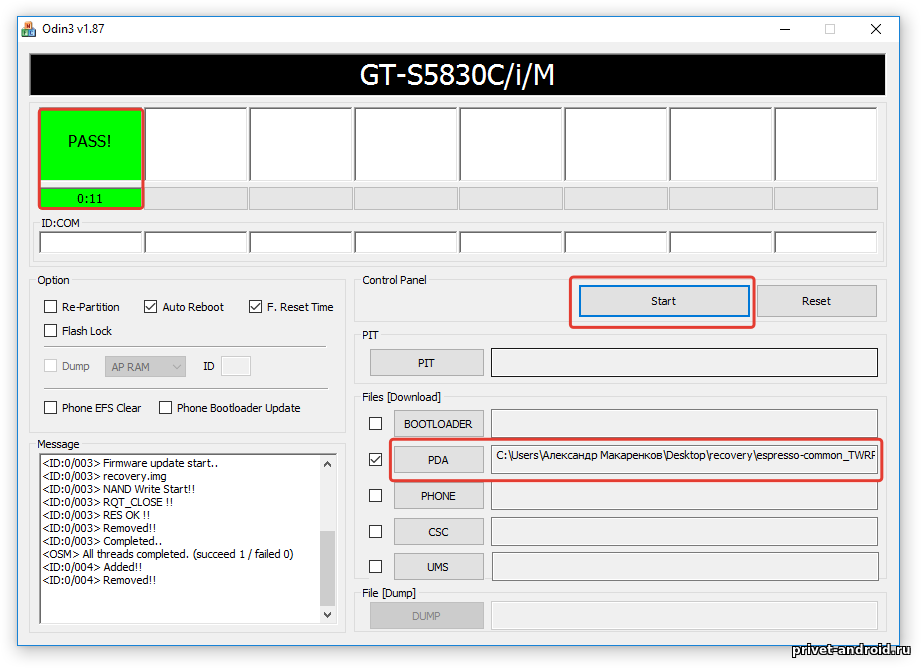The image size is (921, 668).
Task: Click the GT-S5830C/i/M model banner
Action: pyautogui.click(x=457, y=75)
